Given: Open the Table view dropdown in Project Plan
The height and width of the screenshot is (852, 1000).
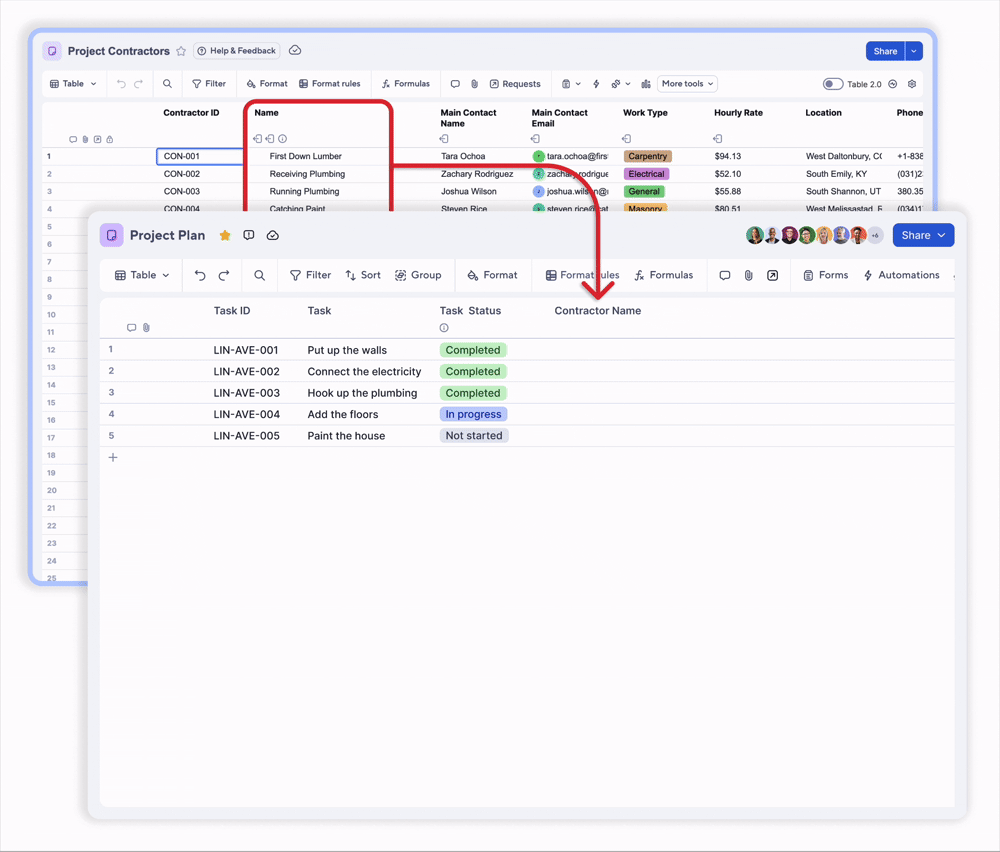Looking at the screenshot, I should (x=141, y=275).
